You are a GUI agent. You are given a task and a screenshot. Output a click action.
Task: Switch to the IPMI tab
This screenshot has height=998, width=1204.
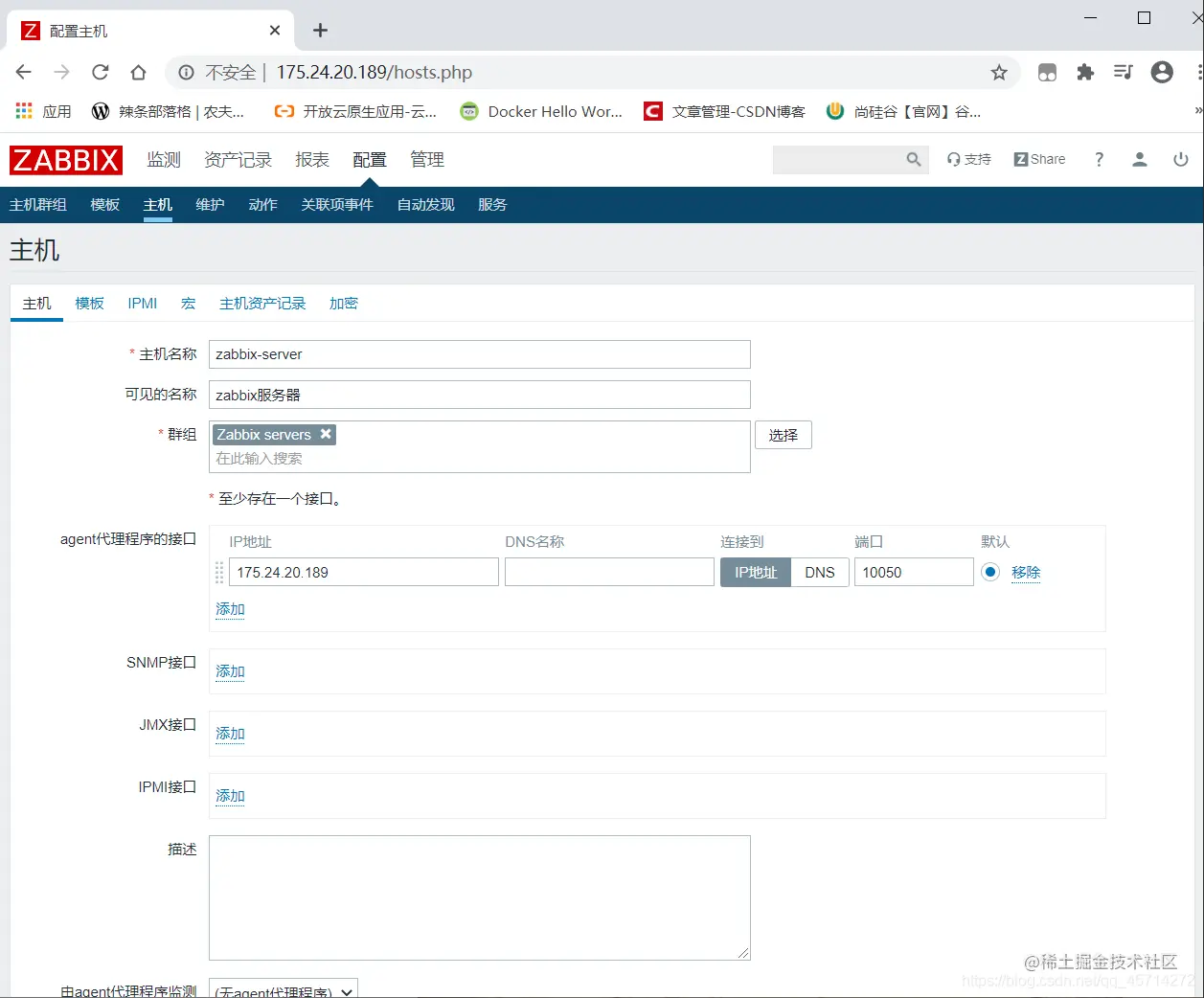pos(143,303)
